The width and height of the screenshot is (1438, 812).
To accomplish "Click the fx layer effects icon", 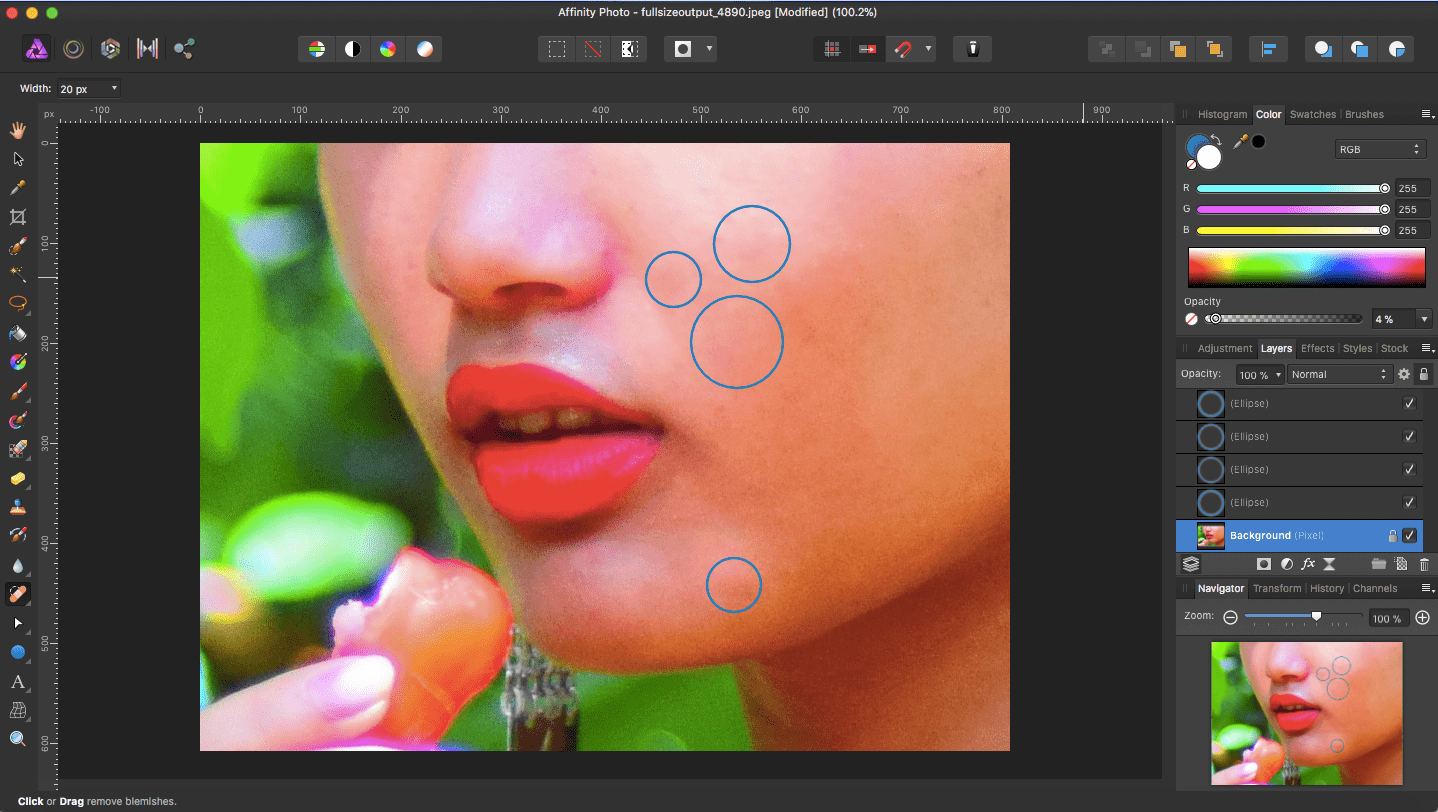I will tap(1308, 564).
